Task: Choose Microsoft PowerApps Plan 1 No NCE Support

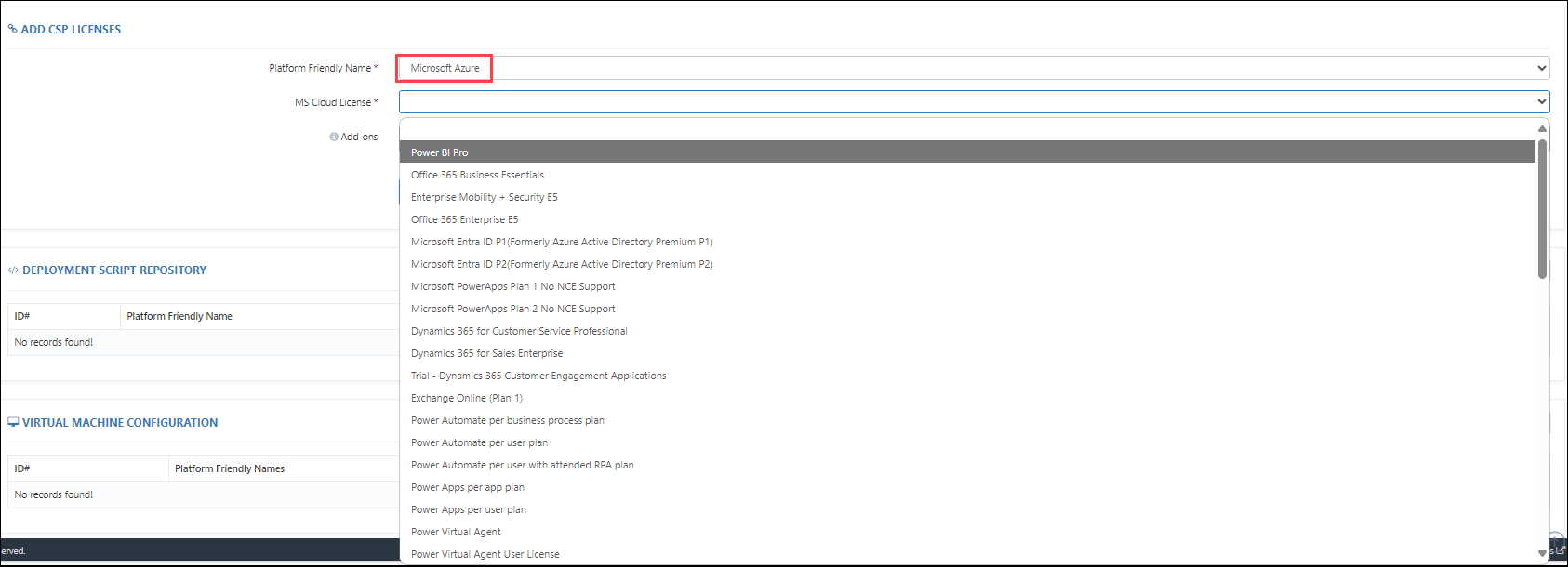Action: pos(967,286)
